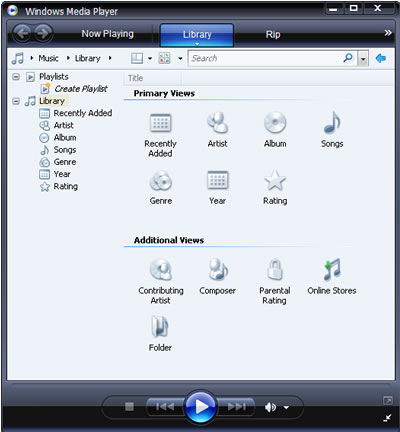Open the Composer view icon
This screenshot has width=400, height=432.
tap(218, 269)
